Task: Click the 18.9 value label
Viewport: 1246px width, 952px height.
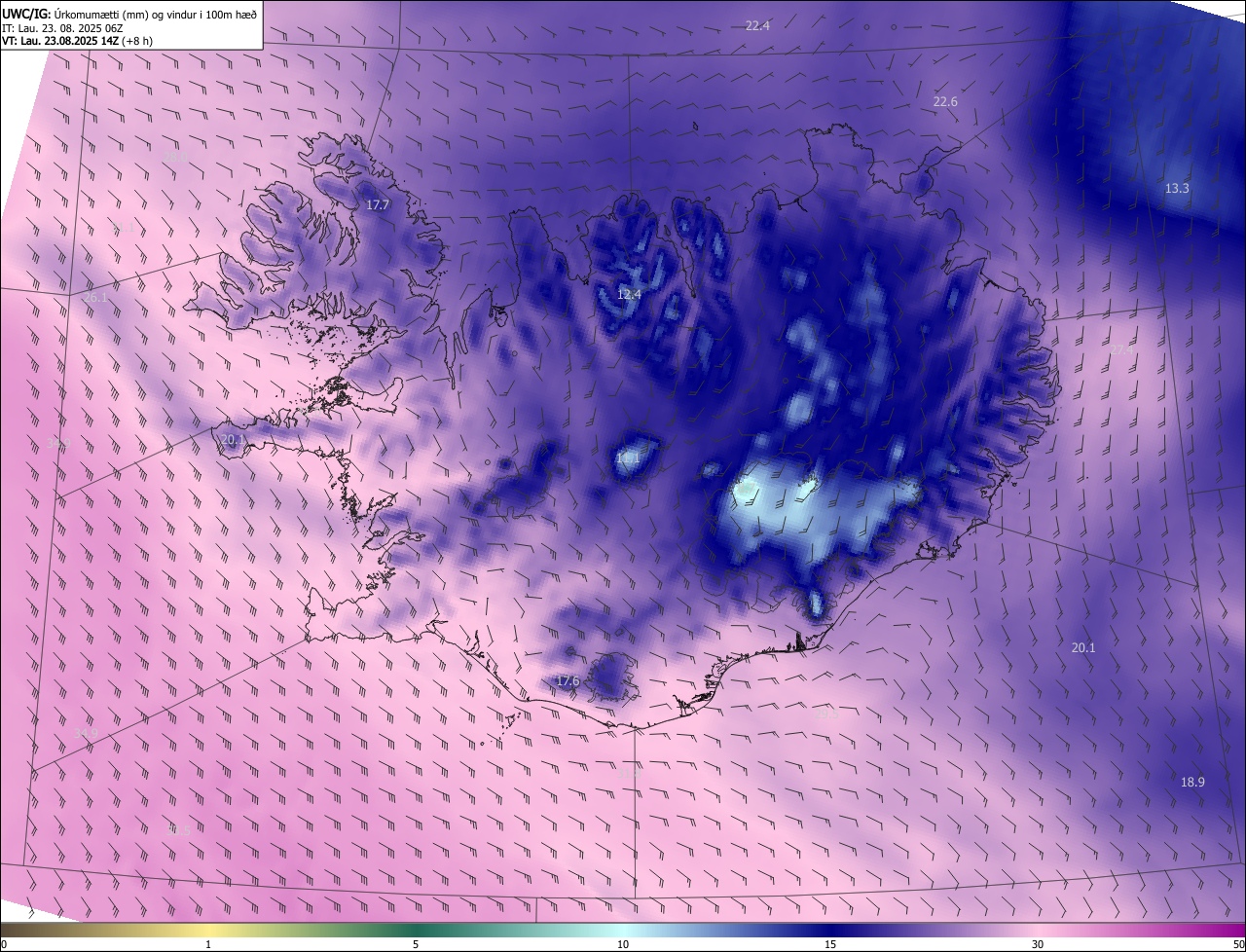Action: coord(1192,782)
